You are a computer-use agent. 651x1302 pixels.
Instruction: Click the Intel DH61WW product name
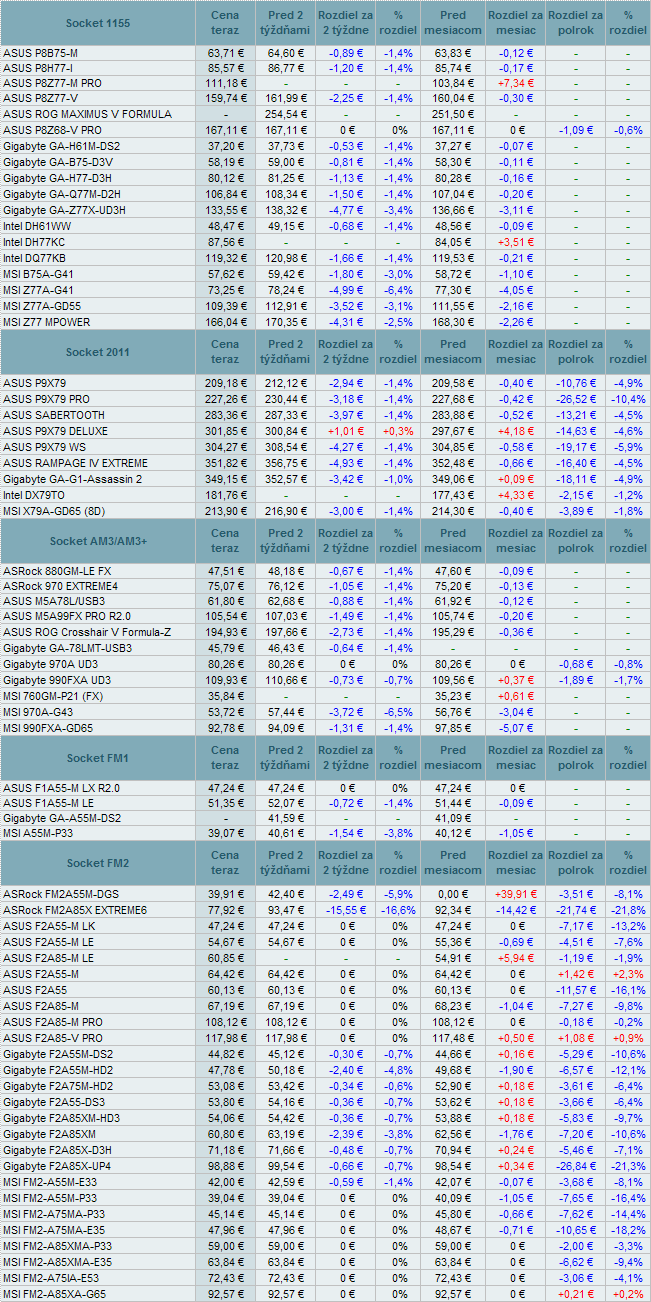[38, 226]
